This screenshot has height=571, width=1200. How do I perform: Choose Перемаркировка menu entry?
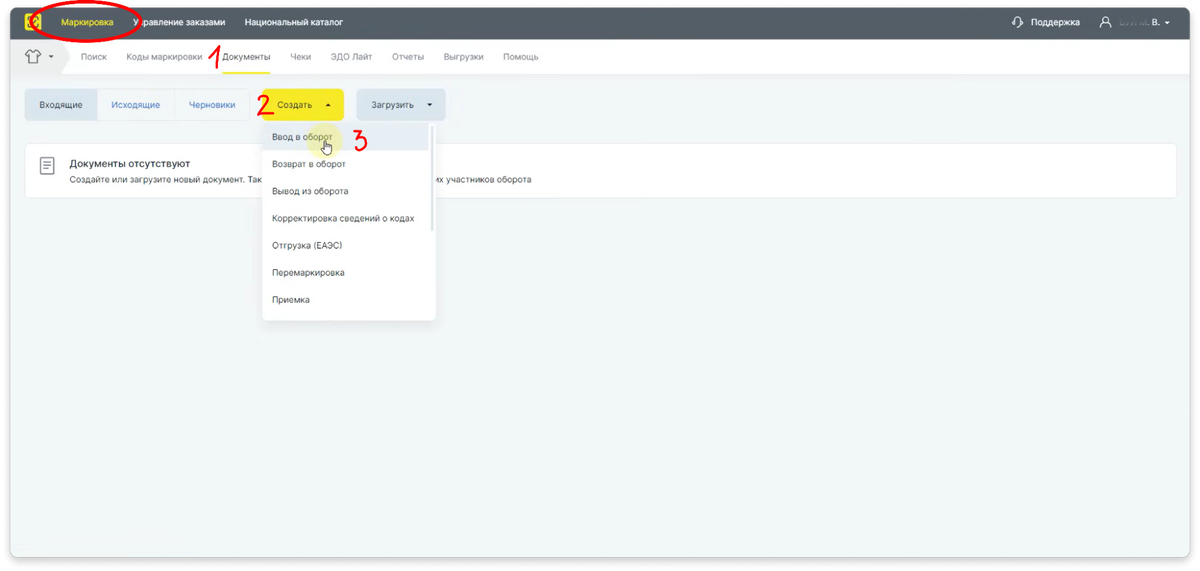click(x=345, y=272)
